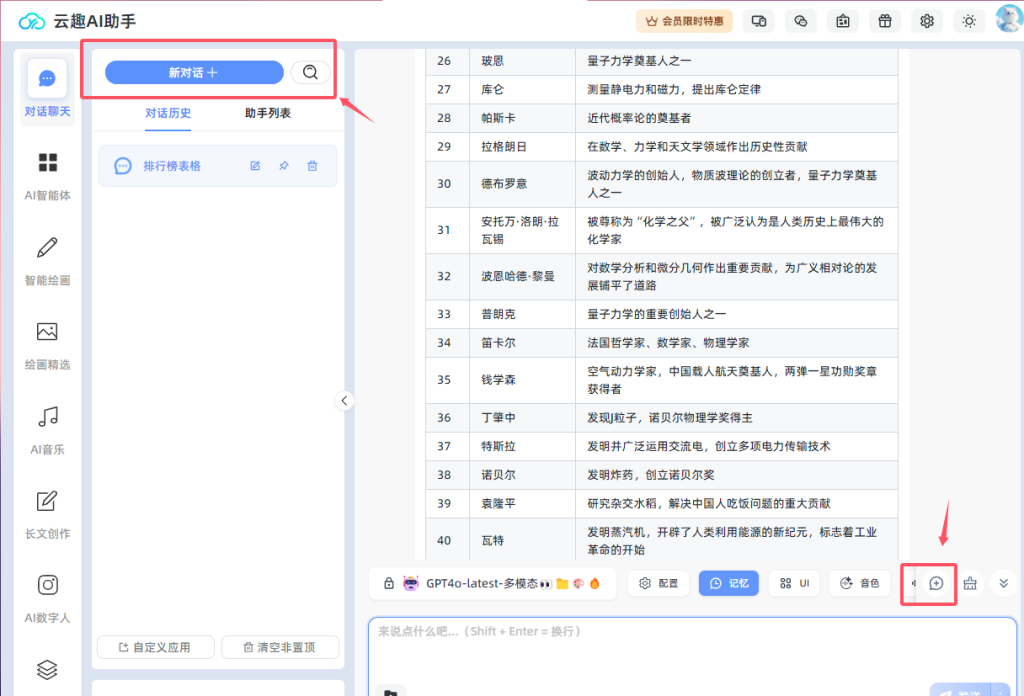Viewport: 1024px width, 696px height.
Task: Click the message input field
Action: pos(692,655)
